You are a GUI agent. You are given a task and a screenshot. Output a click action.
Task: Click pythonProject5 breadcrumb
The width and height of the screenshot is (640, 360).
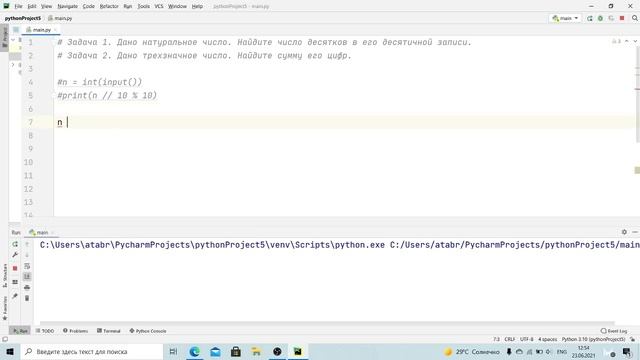pos(23,18)
